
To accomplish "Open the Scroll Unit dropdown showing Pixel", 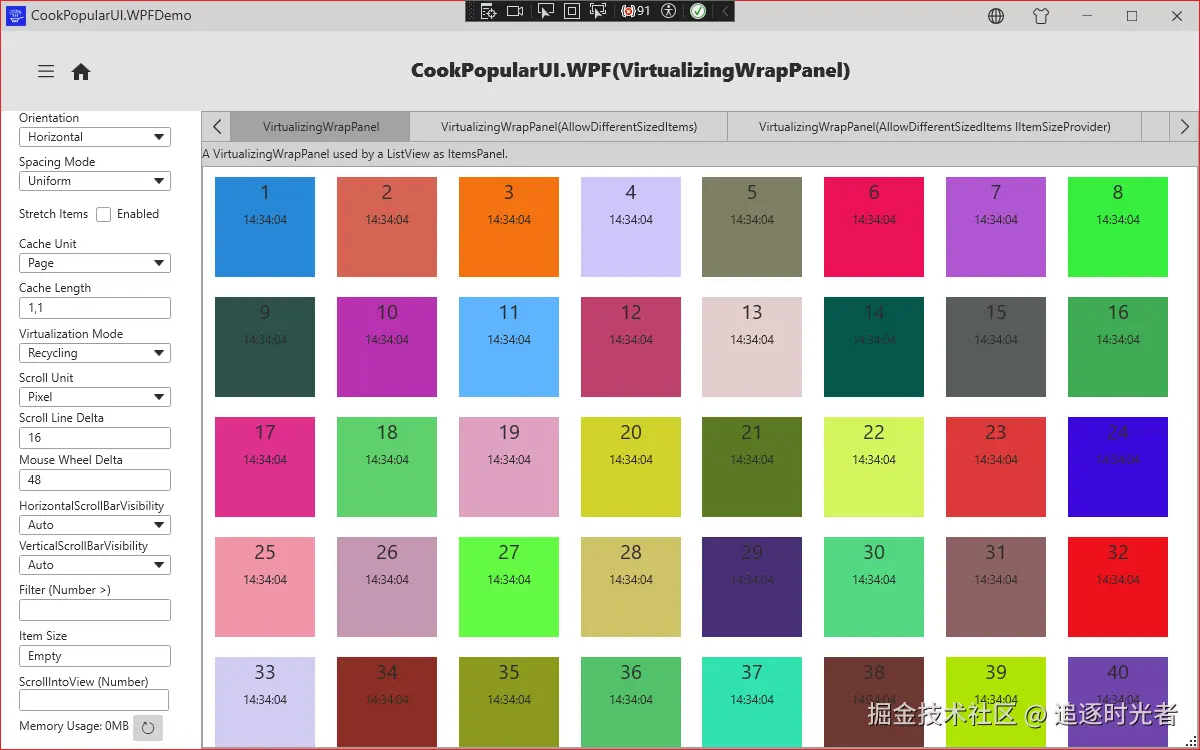I will click(x=95, y=397).
